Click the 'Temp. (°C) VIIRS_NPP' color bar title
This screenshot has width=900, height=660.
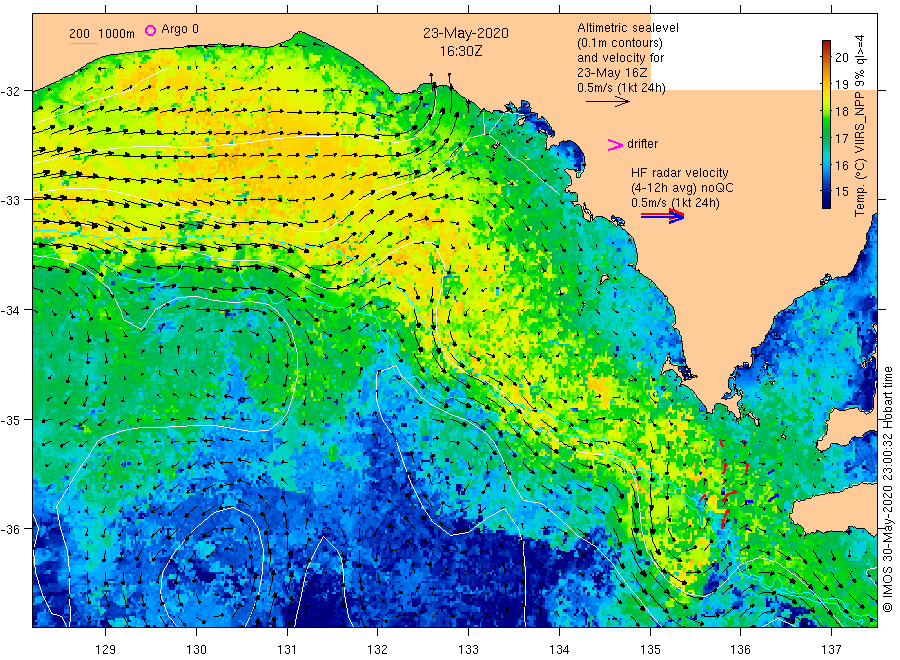tap(859, 125)
